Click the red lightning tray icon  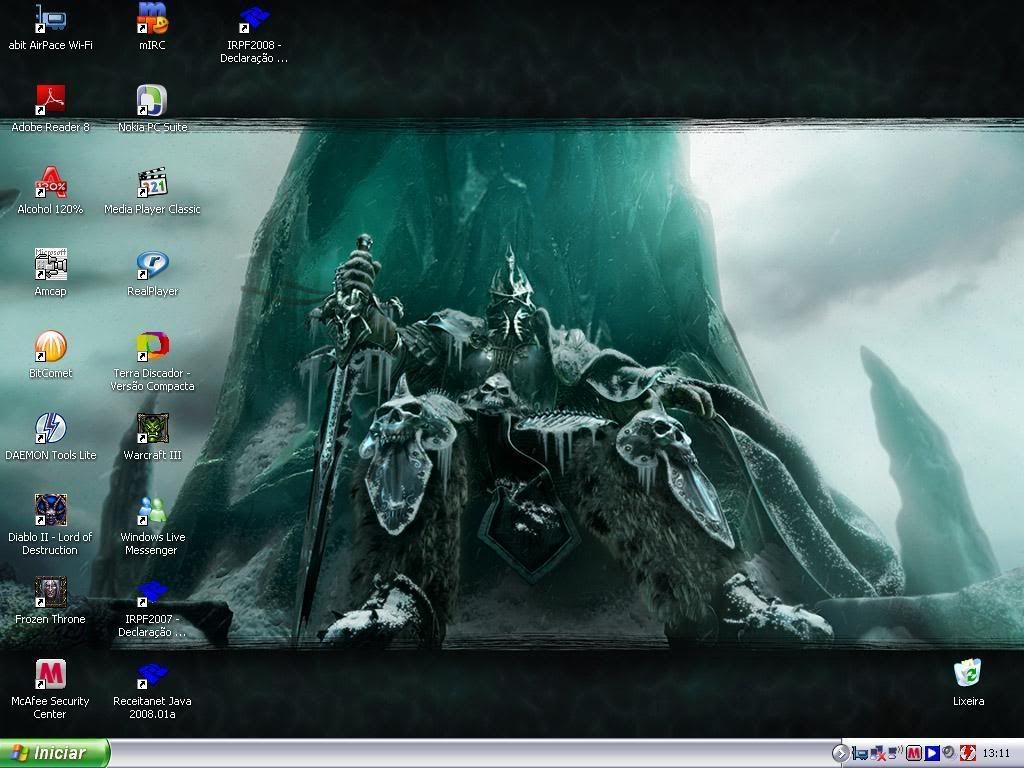968,753
